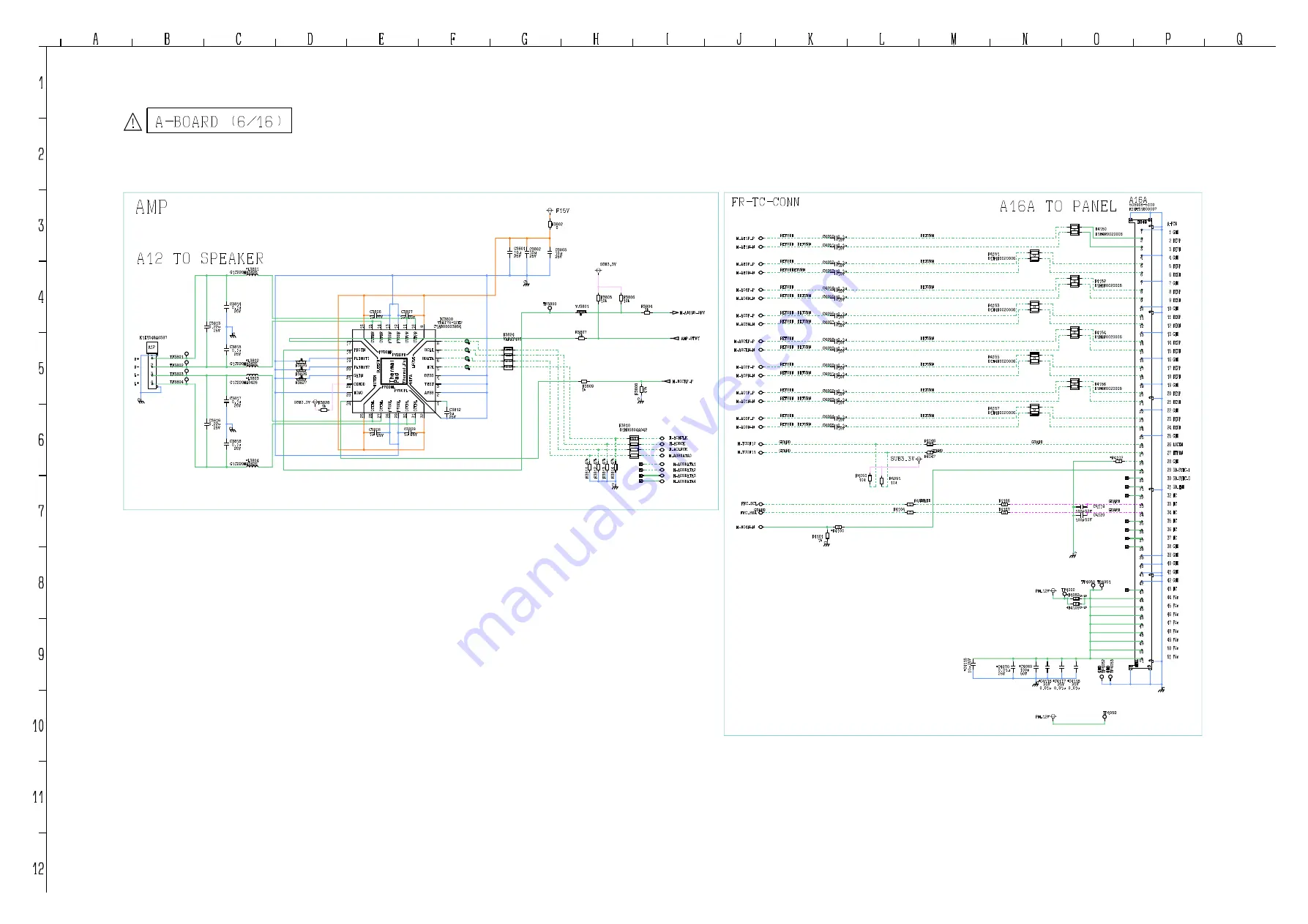Click the TP3800 test point

[x=550, y=307]
